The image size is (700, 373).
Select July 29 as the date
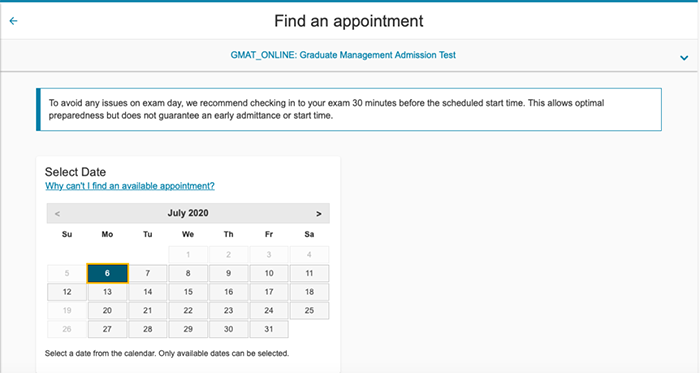click(188, 329)
